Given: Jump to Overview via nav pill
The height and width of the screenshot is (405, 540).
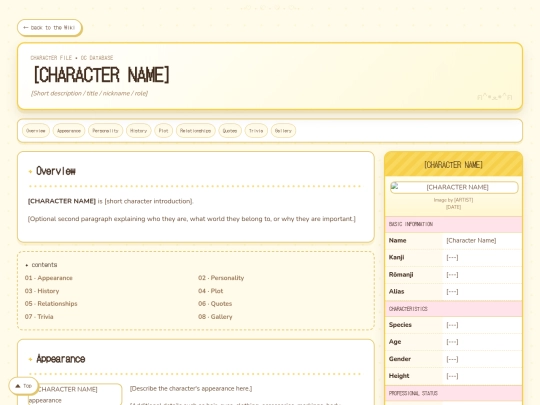Looking at the screenshot, I should click(x=36, y=131).
